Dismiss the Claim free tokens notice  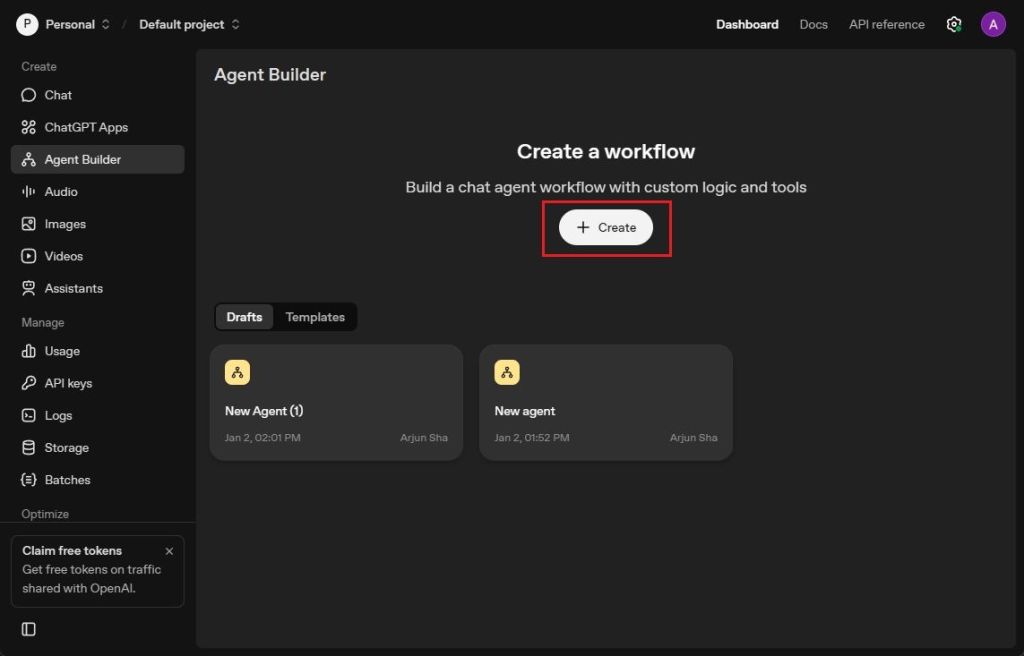[x=169, y=550]
